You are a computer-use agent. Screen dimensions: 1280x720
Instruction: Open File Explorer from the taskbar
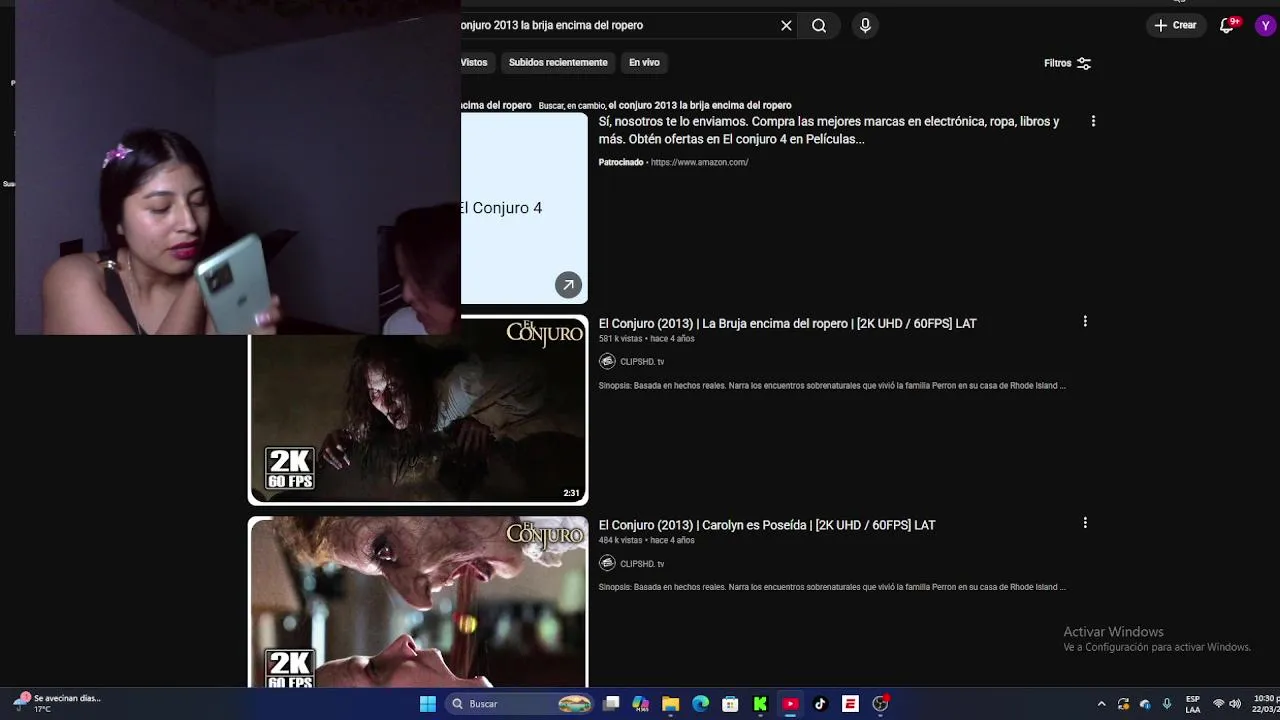pos(671,704)
